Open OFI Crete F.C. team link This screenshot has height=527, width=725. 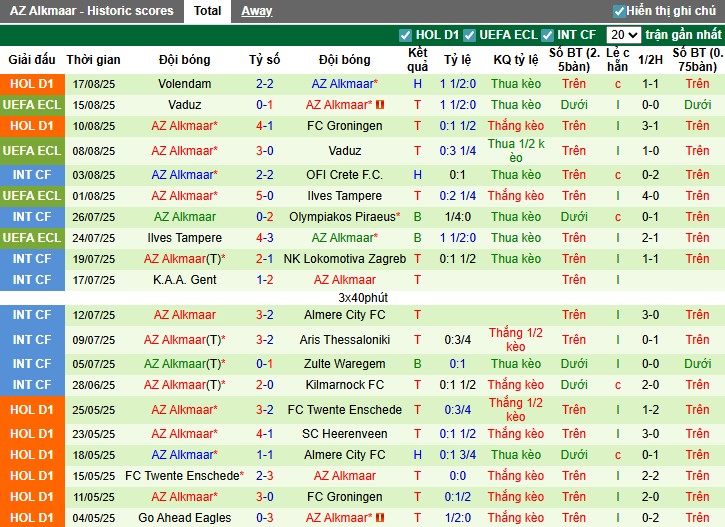[x=344, y=175]
